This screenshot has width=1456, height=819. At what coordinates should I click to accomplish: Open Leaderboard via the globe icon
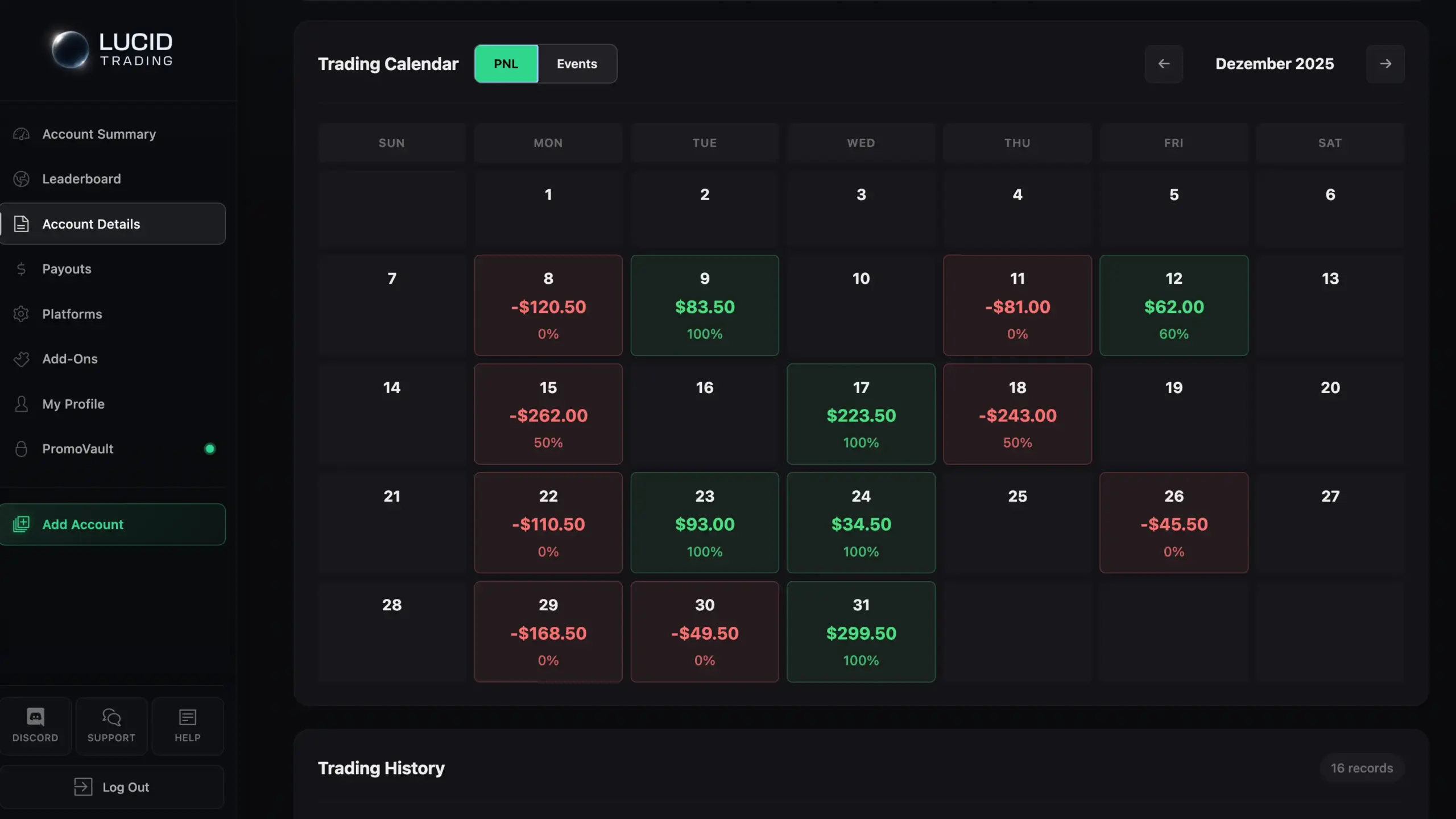click(21, 179)
